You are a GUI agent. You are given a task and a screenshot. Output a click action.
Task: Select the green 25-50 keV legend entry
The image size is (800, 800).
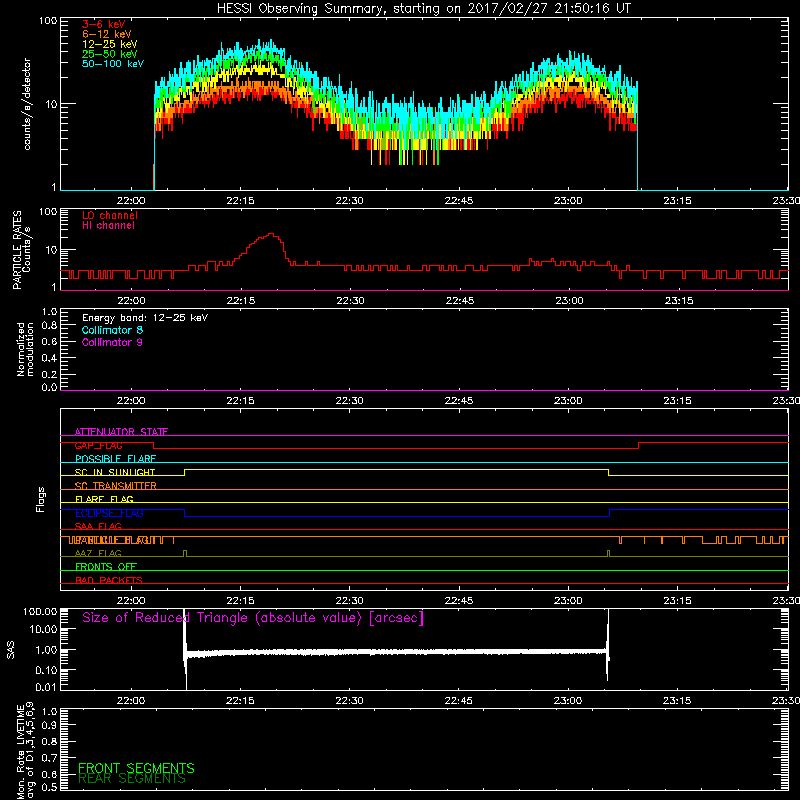109,54
